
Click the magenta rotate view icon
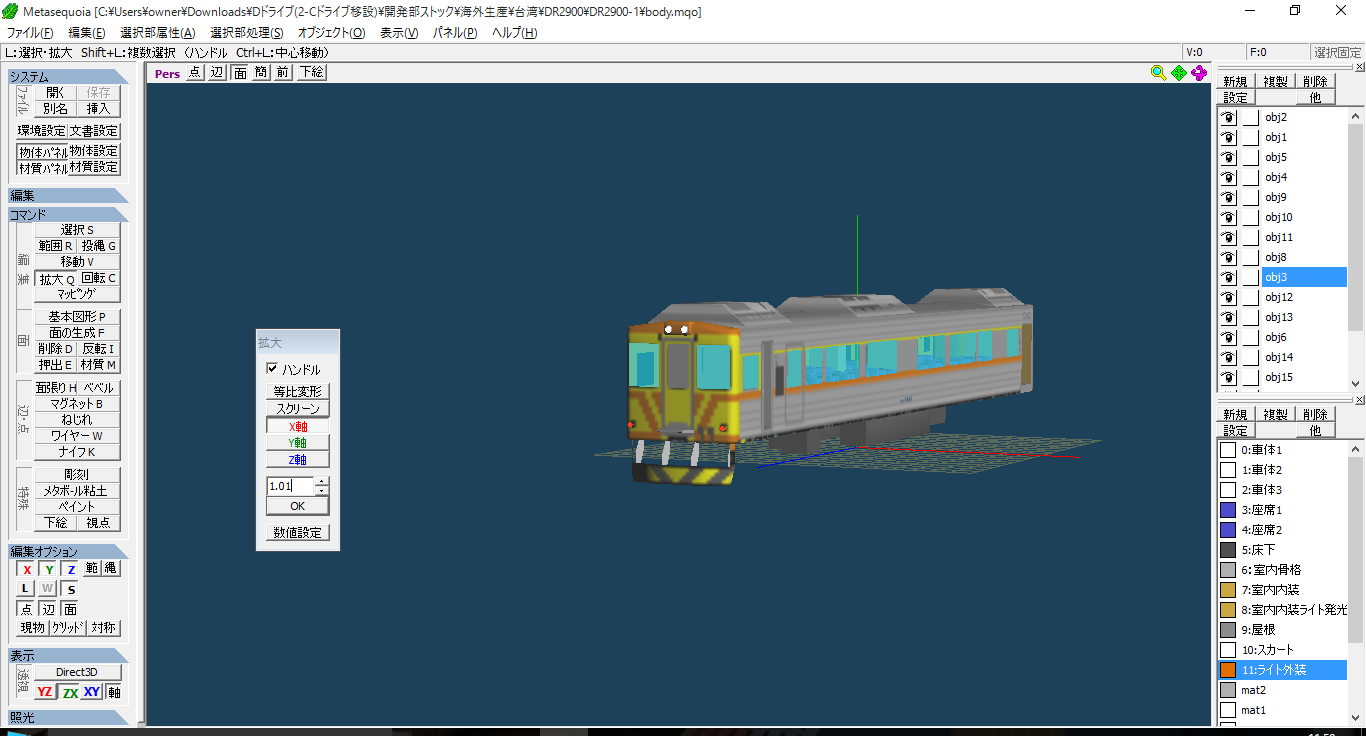1199,73
